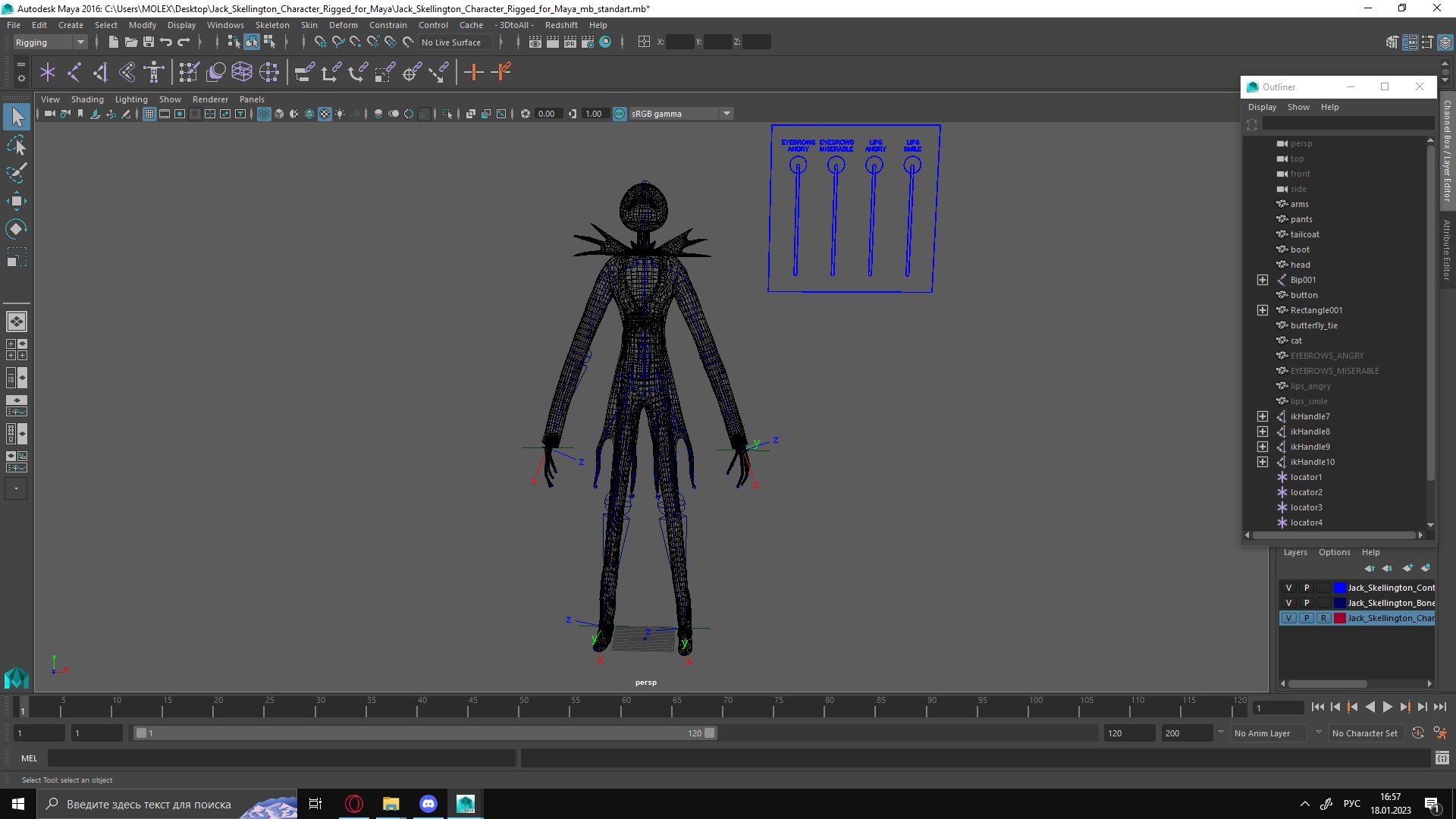Toggle playback P of Jack_Skellington_Cont layer

pyautogui.click(x=1306, y=588)
